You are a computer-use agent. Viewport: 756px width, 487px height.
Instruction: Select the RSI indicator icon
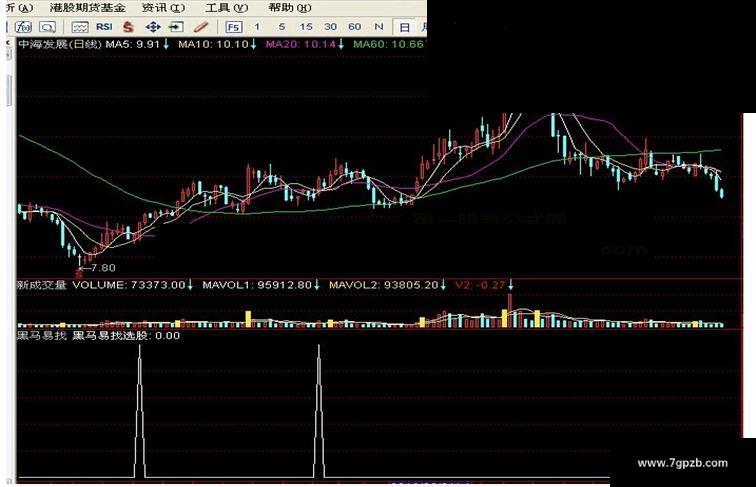(104, 27)
